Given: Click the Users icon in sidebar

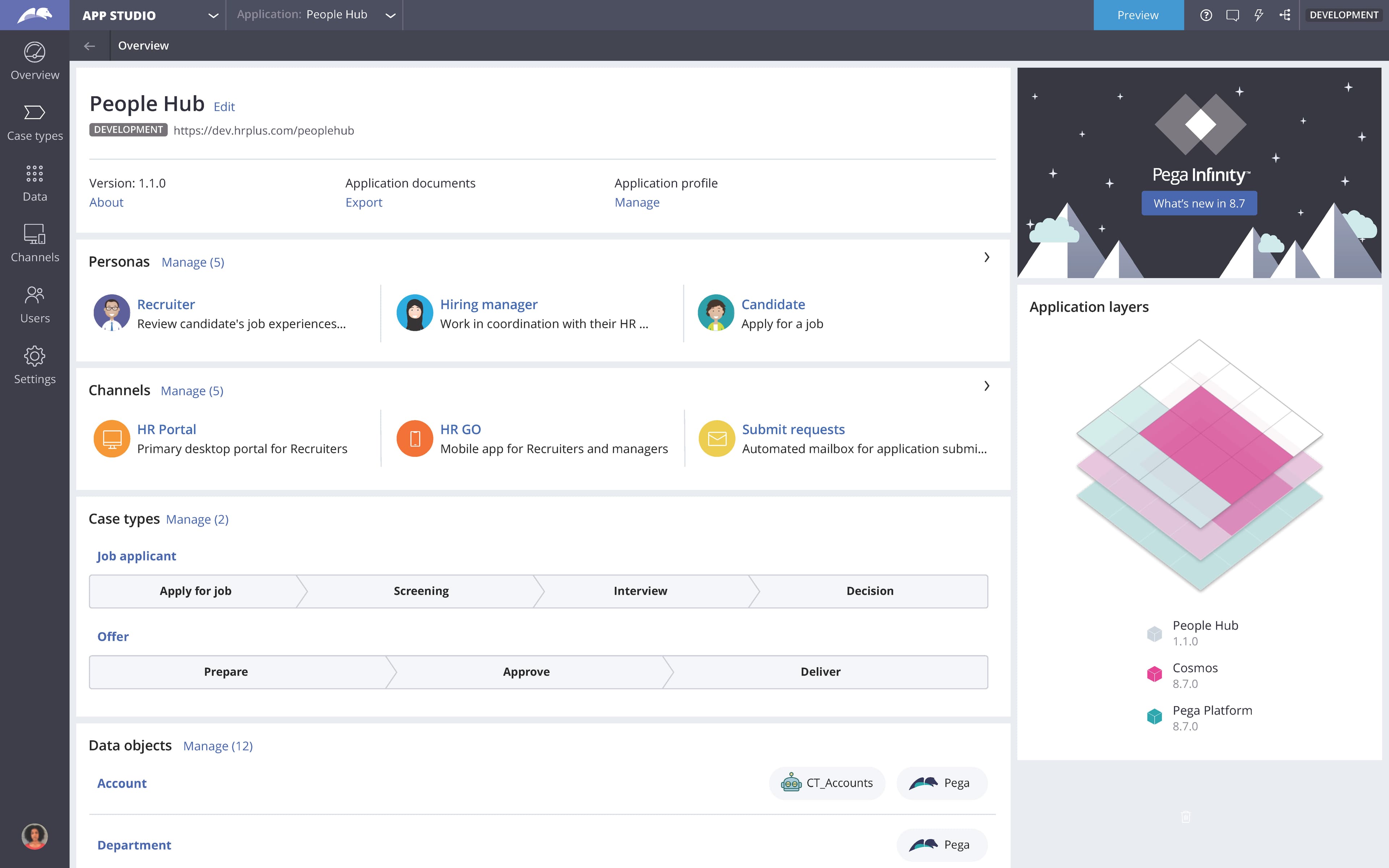Looking at the screenshot, I should click(x=34, y=304).
